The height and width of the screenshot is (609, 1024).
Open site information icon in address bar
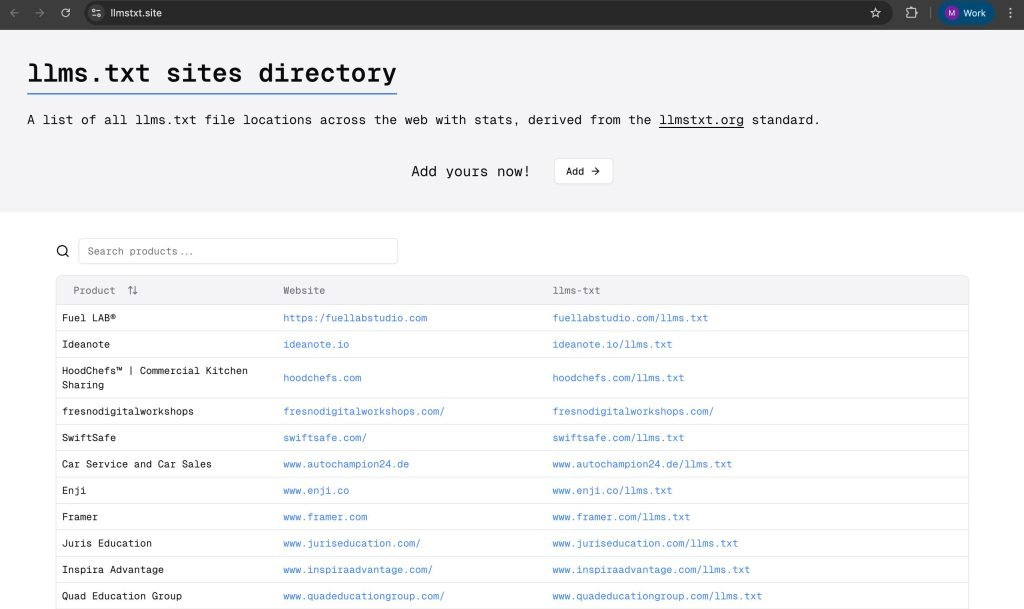click(96, 13)
